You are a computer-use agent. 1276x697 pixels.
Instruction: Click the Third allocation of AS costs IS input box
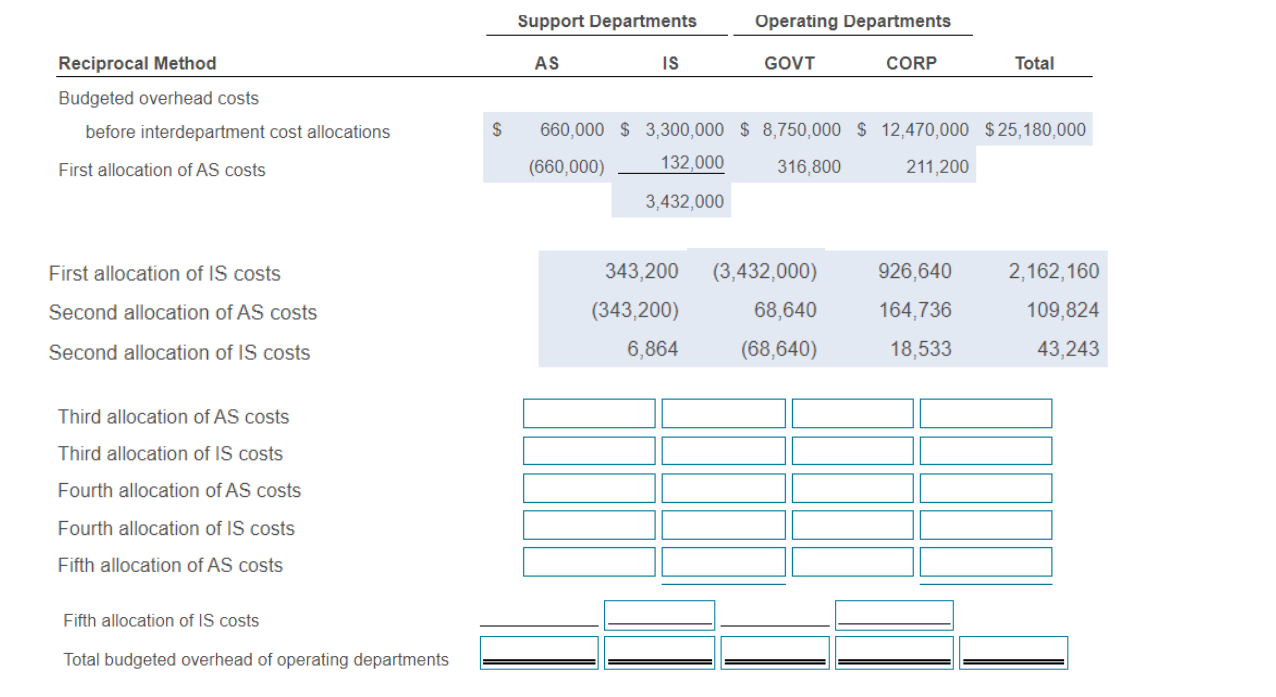click(722, 413)
